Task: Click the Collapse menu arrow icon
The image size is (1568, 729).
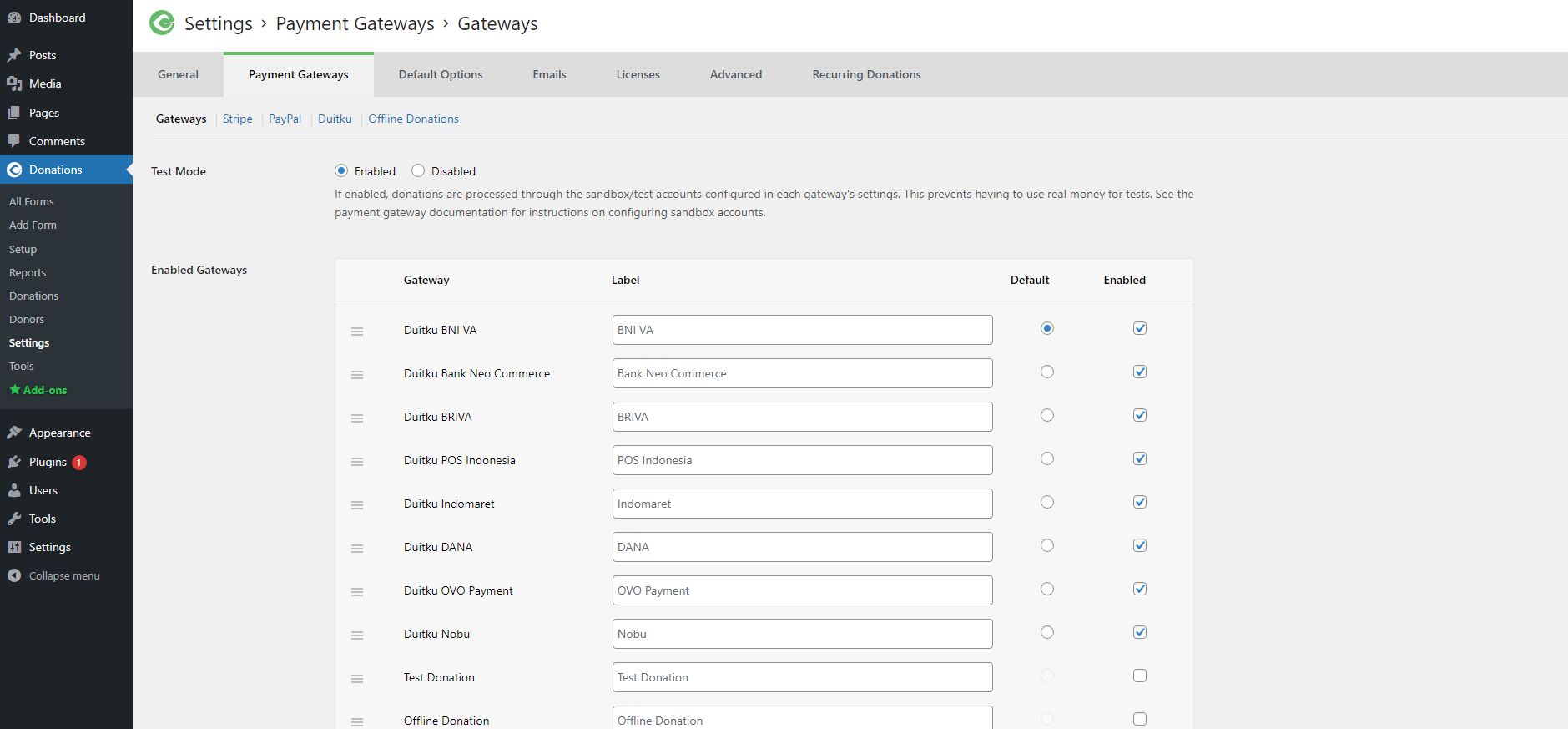Action: (x=14, y=575)
